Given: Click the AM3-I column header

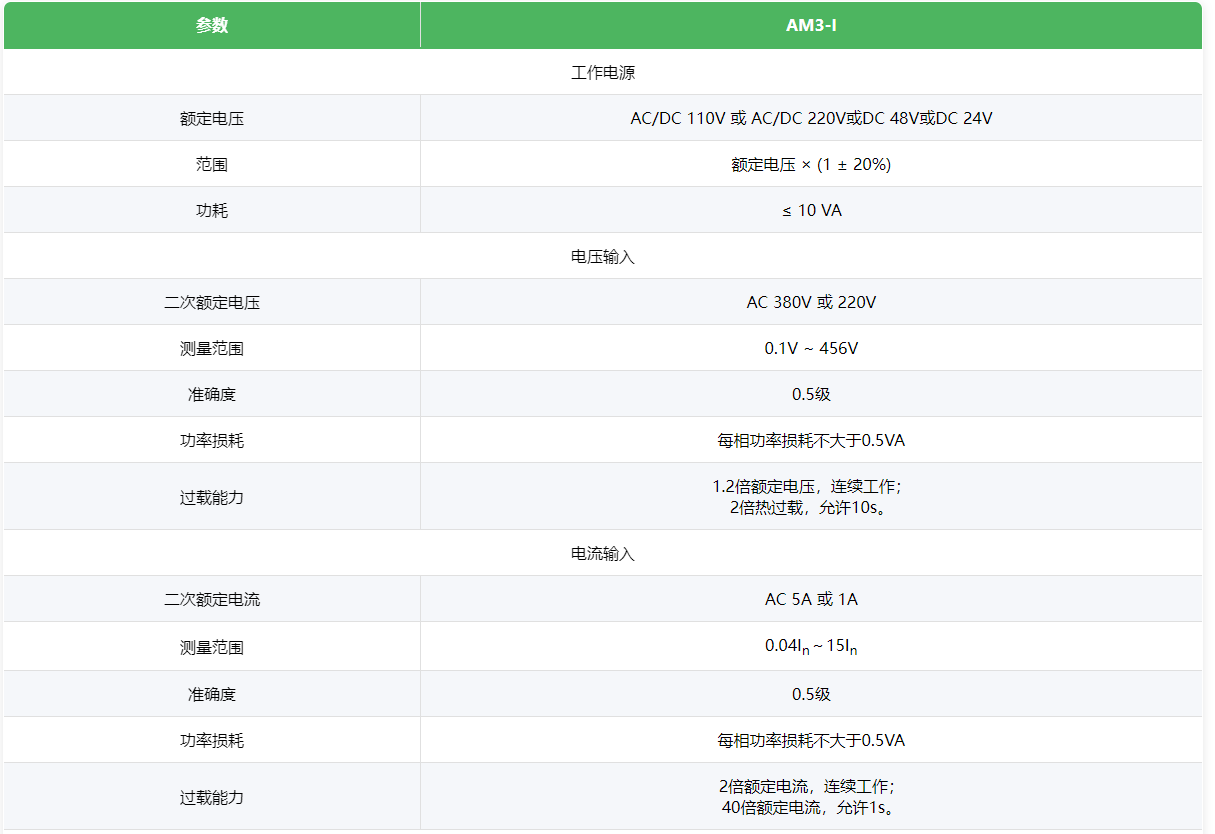Looking at the screenshot, I should (x=810, y=25).
